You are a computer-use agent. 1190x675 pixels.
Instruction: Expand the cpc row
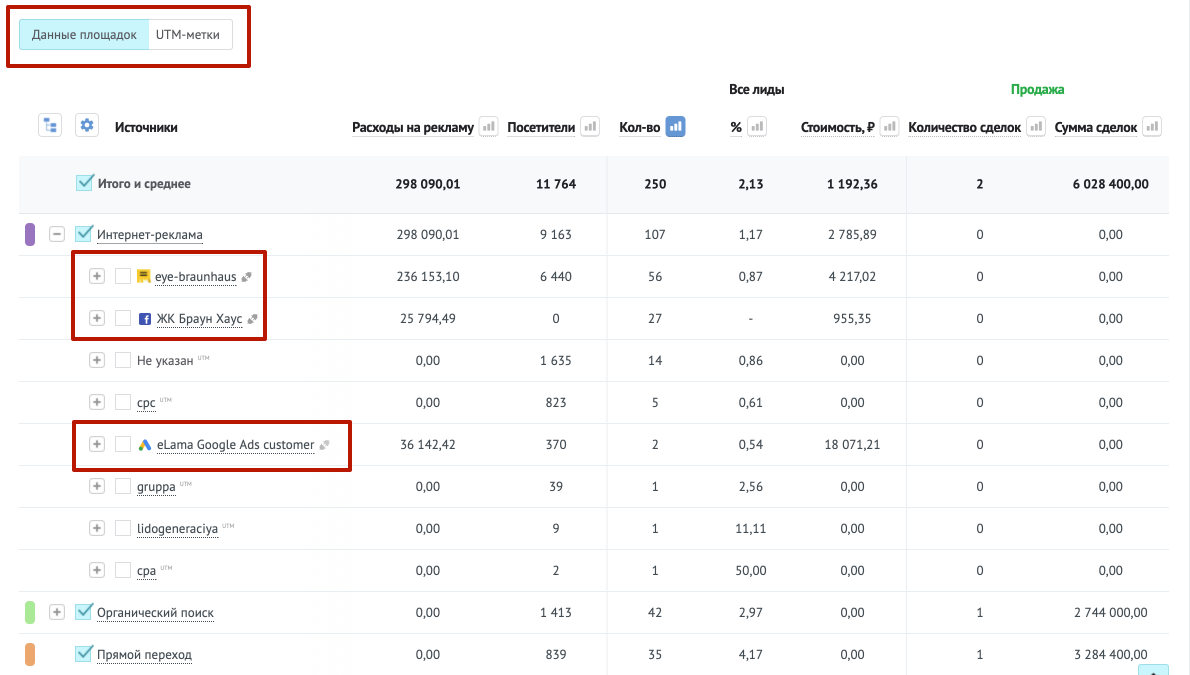(x=96, y=402)
